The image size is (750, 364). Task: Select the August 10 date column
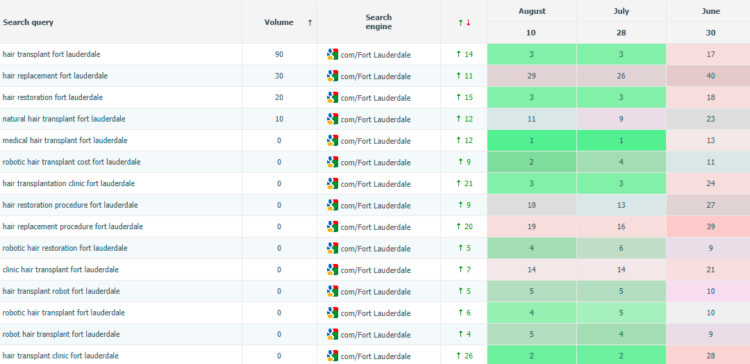532,22
